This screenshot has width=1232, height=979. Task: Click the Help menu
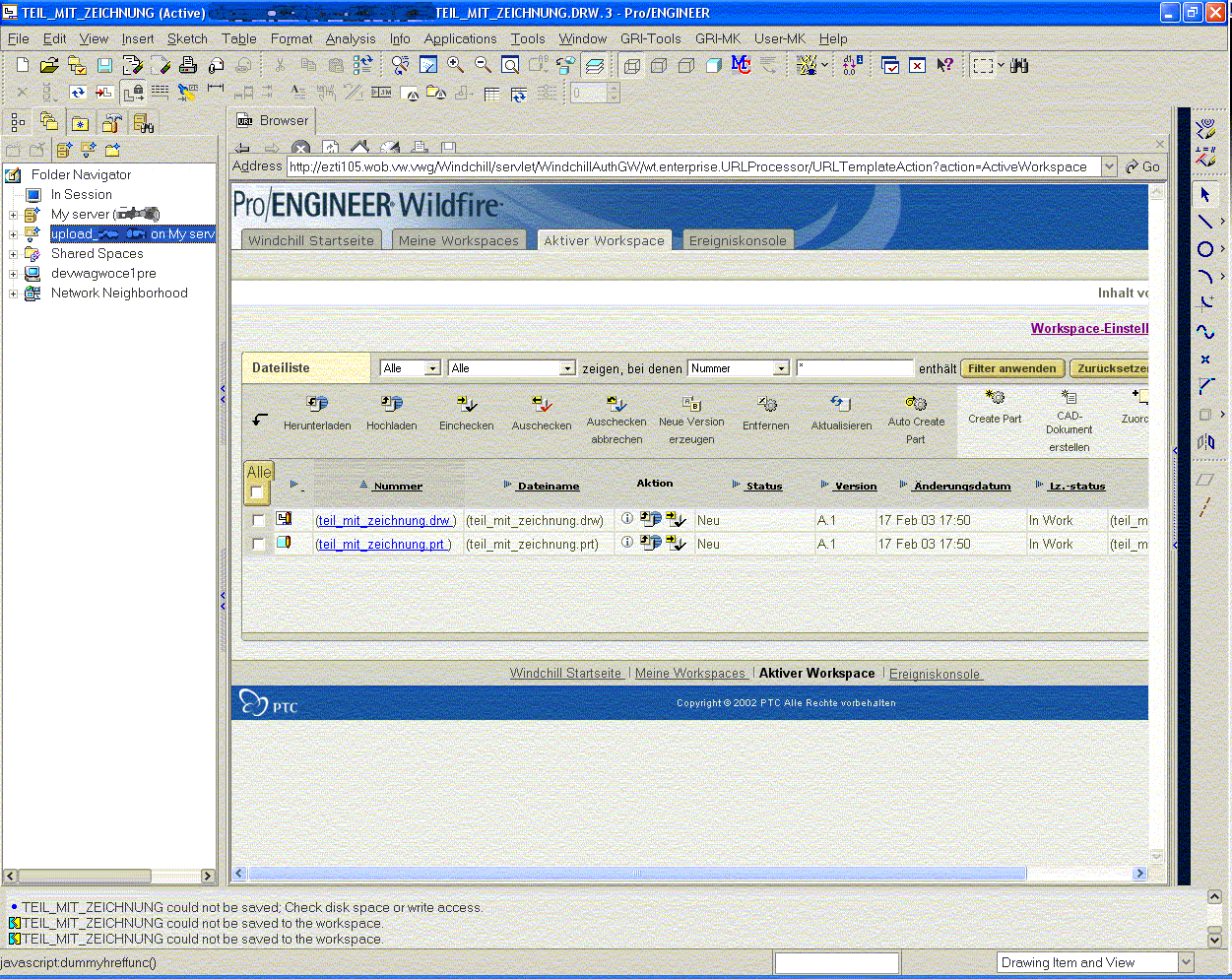click(x=833, y=38)
